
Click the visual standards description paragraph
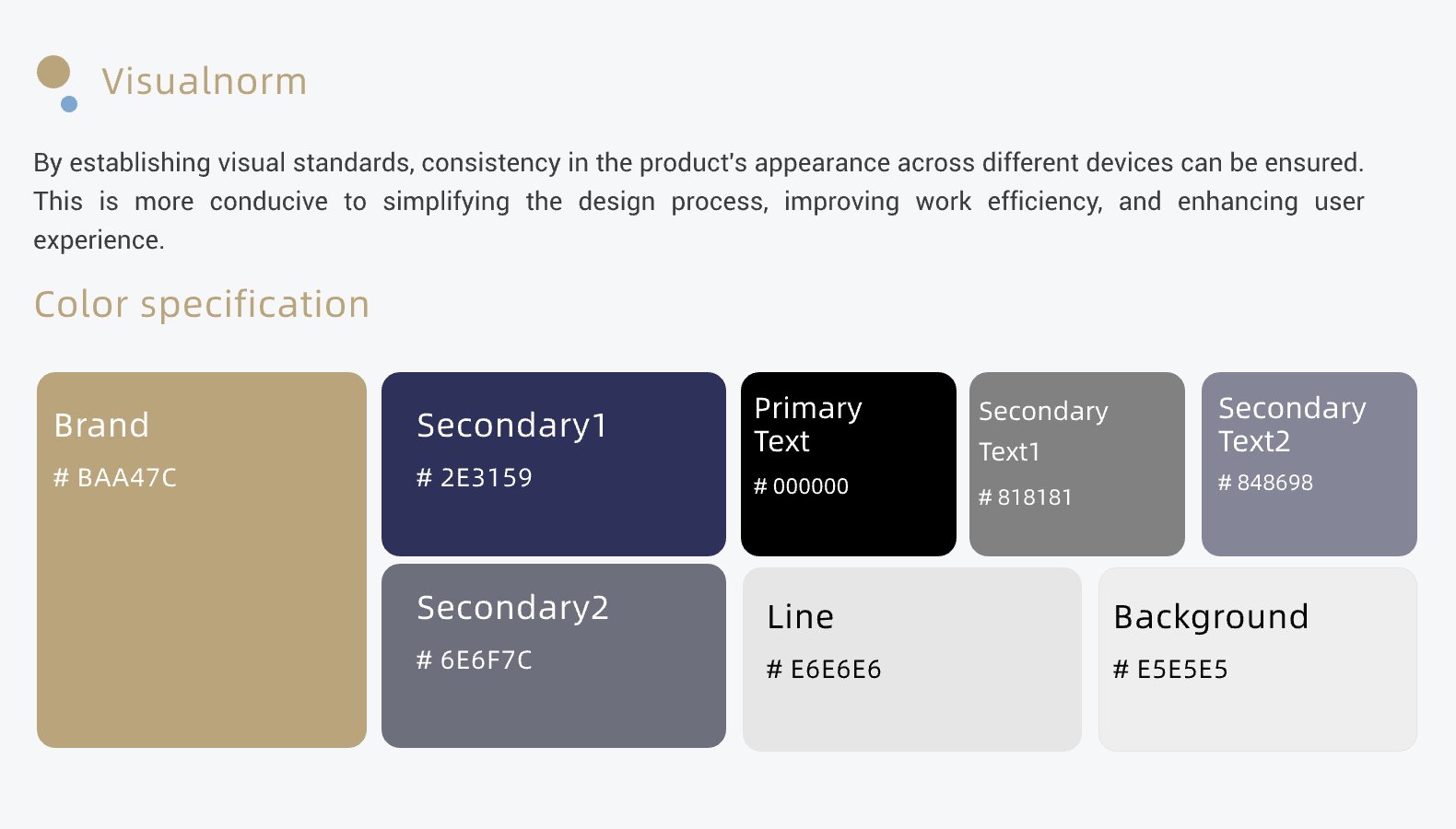(x=699, y=201)
